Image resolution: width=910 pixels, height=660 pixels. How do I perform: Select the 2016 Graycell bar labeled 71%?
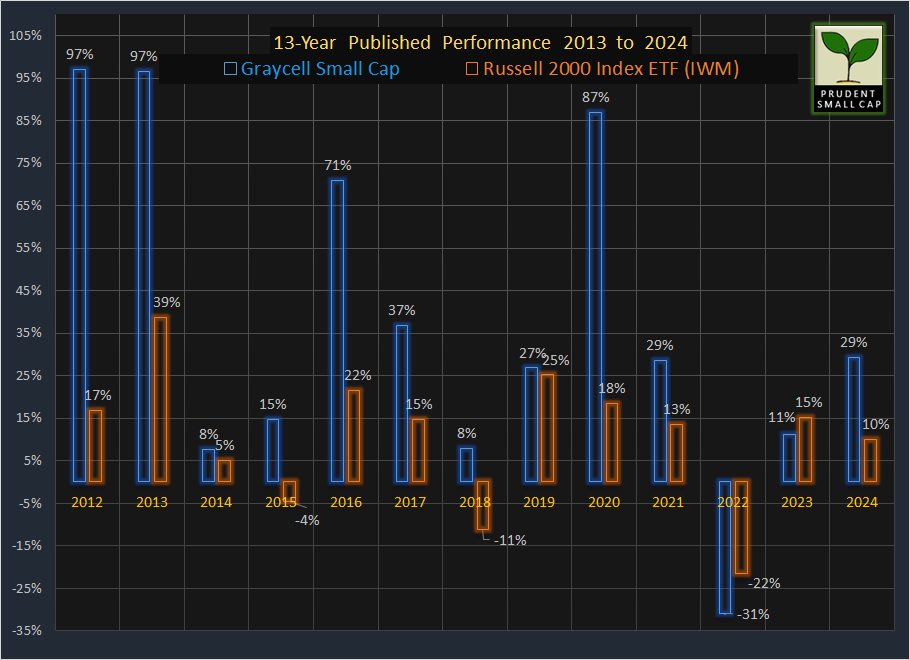click(x=337, y=331)
